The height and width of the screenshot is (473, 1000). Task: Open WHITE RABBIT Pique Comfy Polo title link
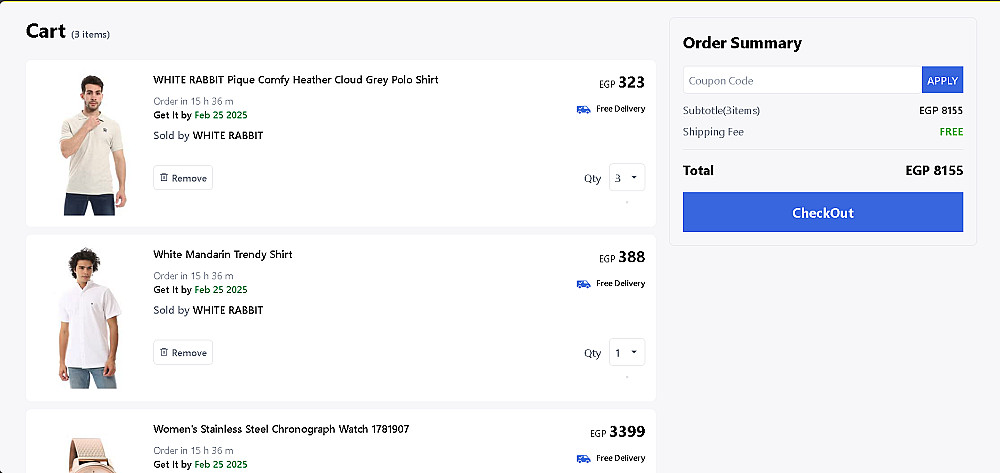pos(295,80)
